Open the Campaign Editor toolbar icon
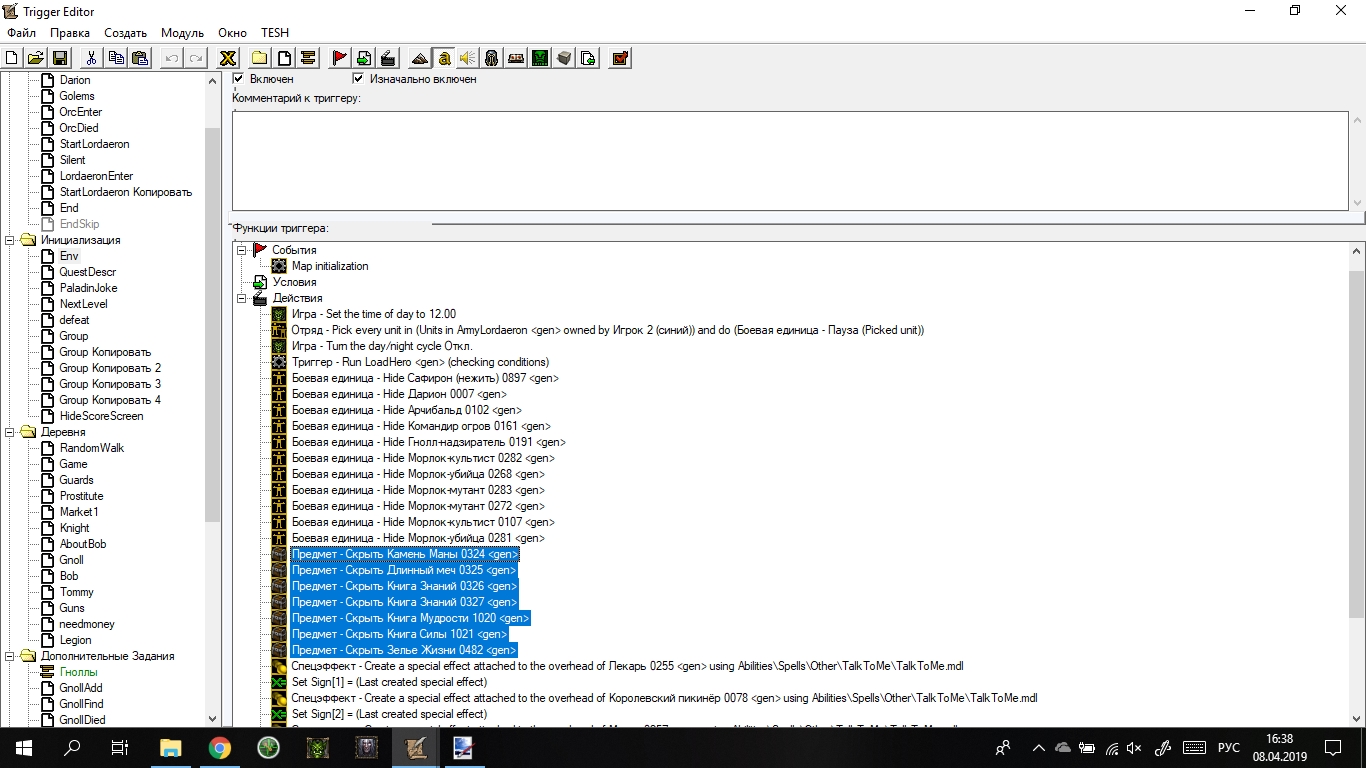Viewport: 1366px width, 768px height. click(x=516, y=58)
